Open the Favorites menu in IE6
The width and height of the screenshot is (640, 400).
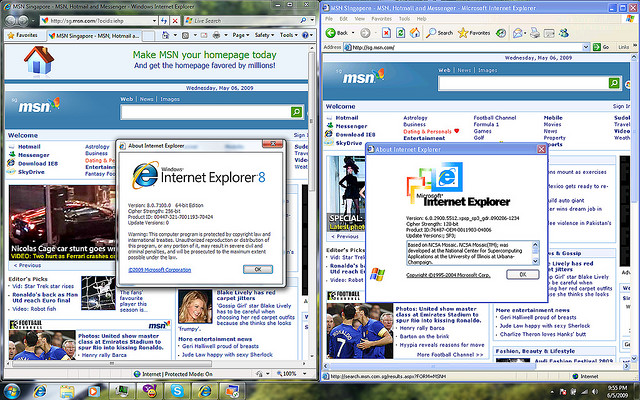(x=381, y=19)
